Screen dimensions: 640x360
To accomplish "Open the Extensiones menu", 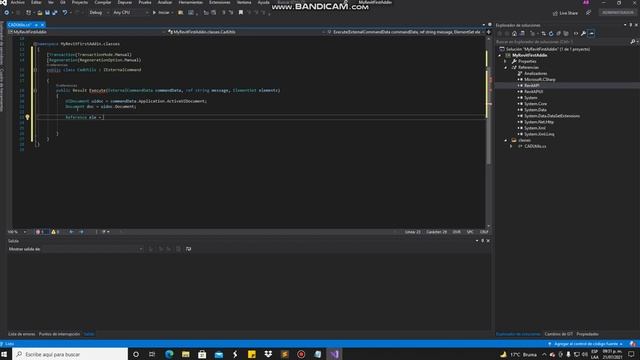I will coord(220,2).
